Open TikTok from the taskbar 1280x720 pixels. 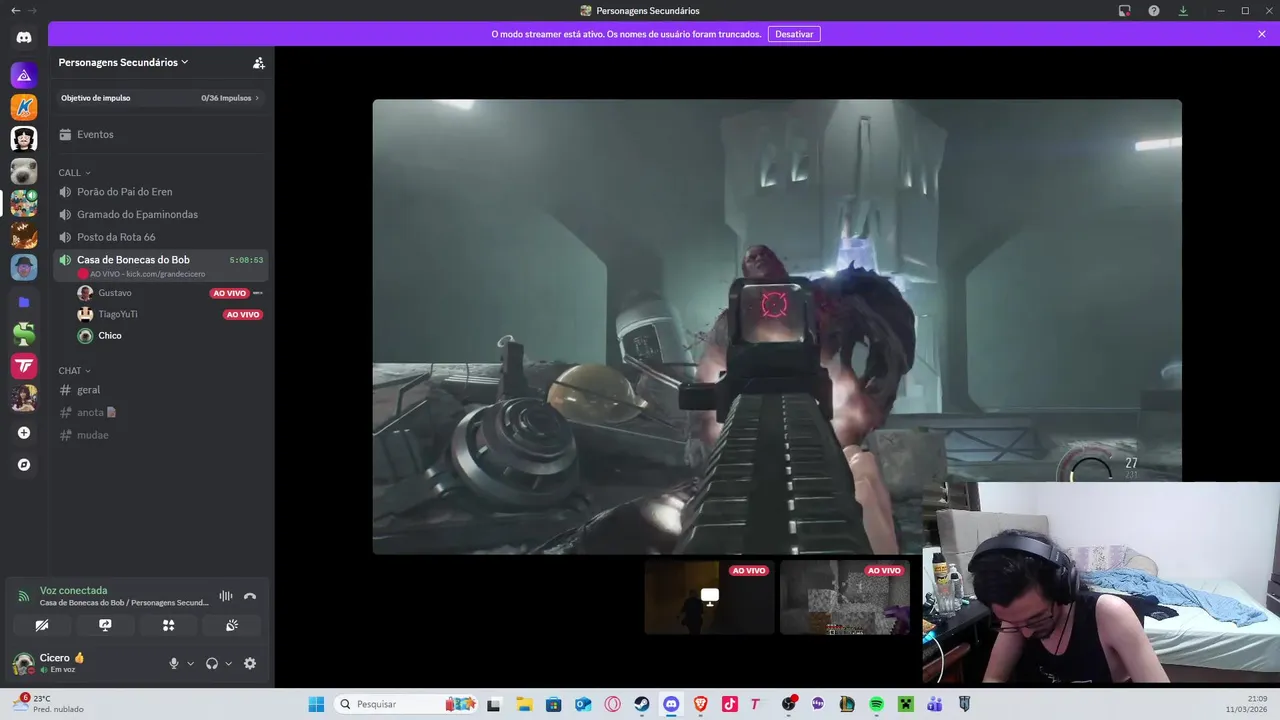tap(730, 704)
